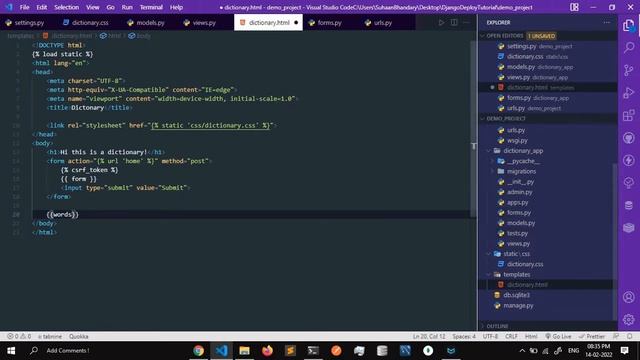640x360 pixels.
Task: Collapse the static\css folder
Action: click(x=489, y=254)
